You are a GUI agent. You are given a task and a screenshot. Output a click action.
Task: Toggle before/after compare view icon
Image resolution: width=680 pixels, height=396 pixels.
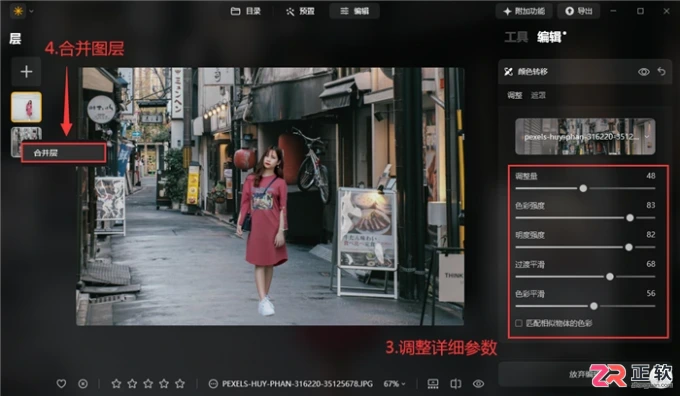tap(455, 384)
